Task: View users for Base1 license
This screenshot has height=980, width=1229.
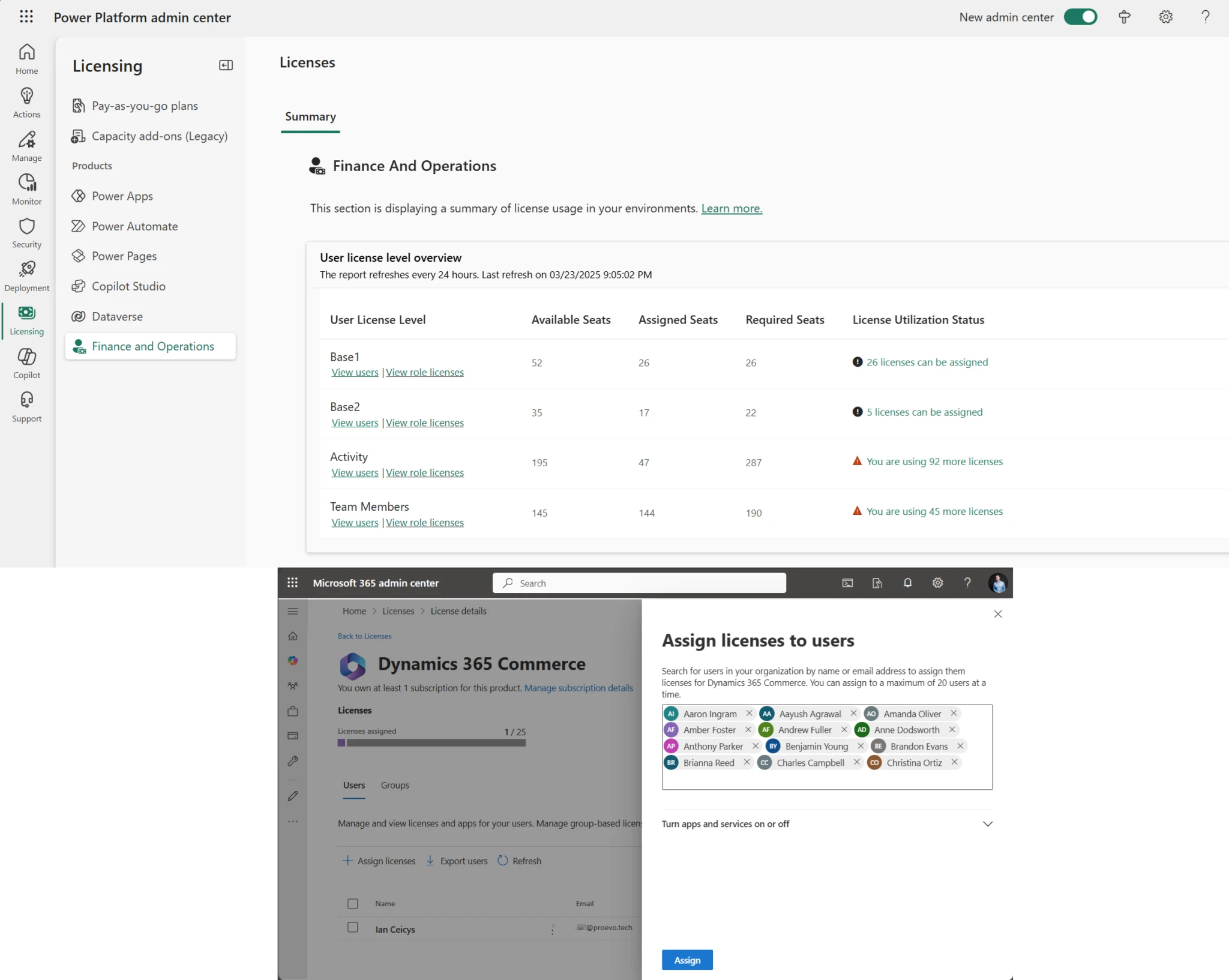Action: [355, 372]
